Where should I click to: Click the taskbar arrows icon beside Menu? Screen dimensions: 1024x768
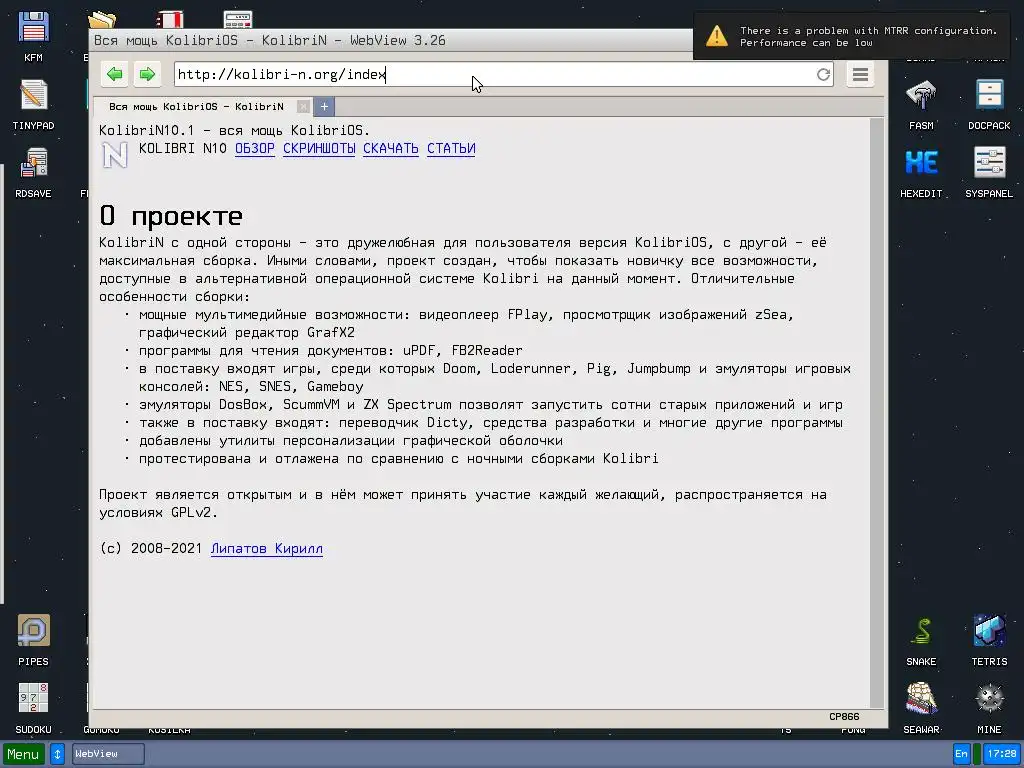tap(57, 754)
